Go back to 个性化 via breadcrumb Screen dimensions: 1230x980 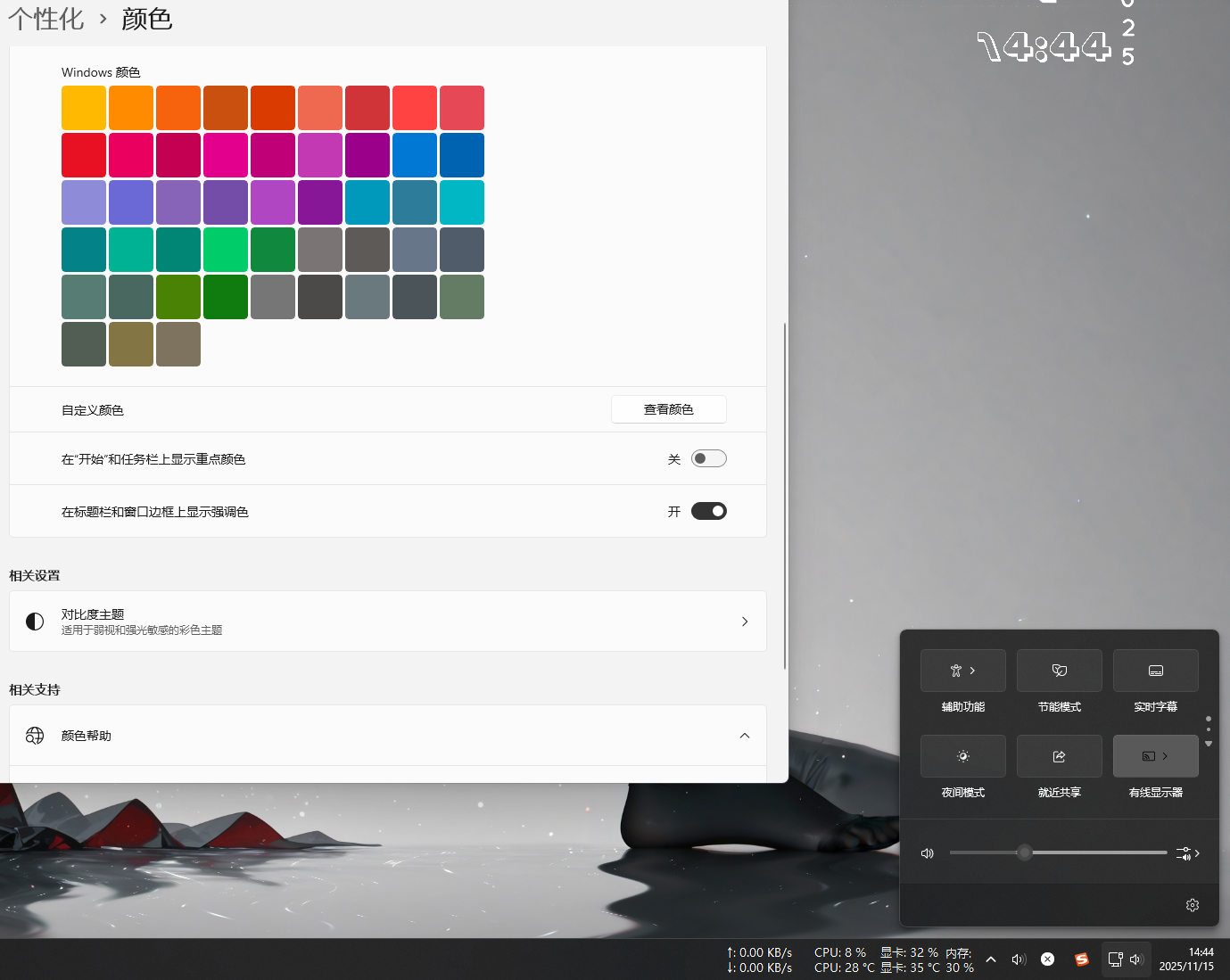[45, 19]
